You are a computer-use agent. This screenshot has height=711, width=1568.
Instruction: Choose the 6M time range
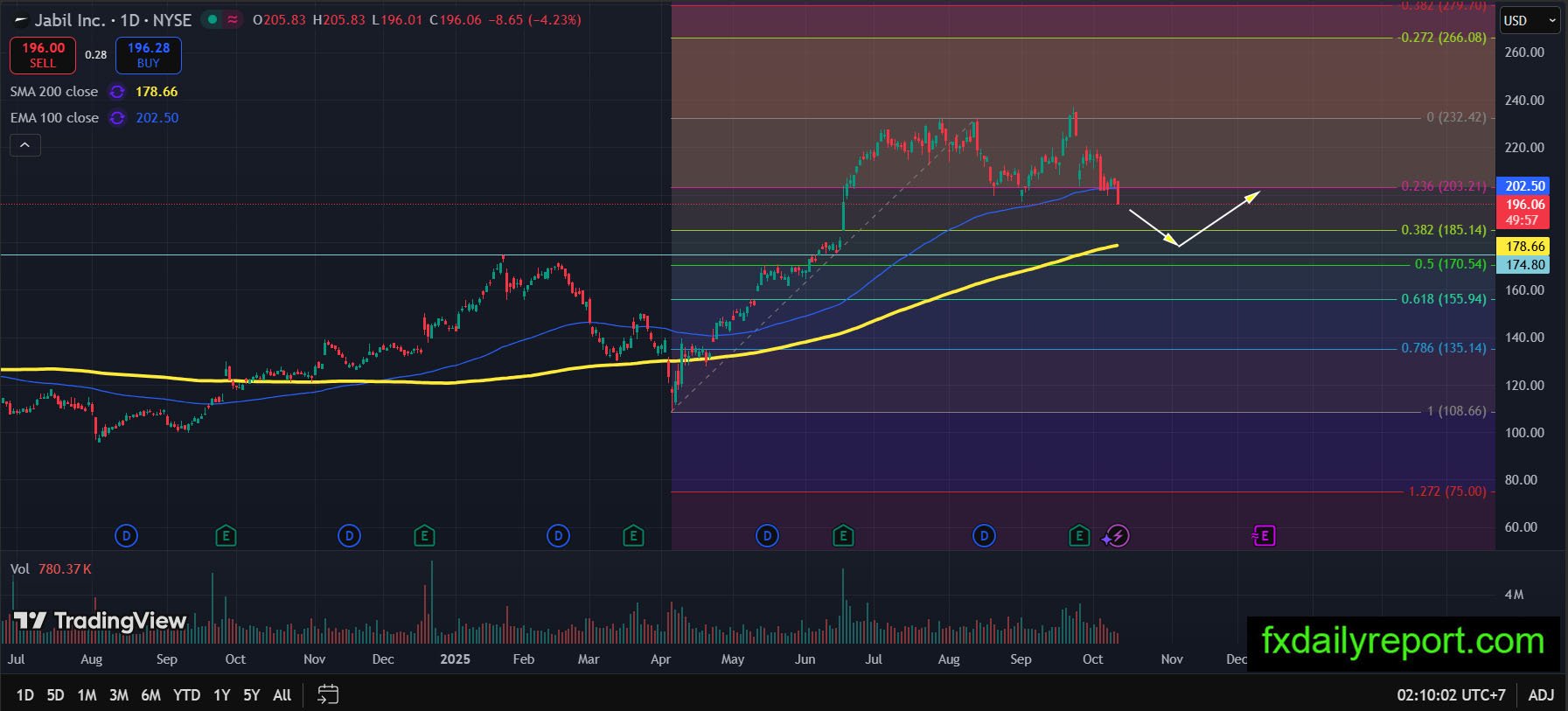151,694
